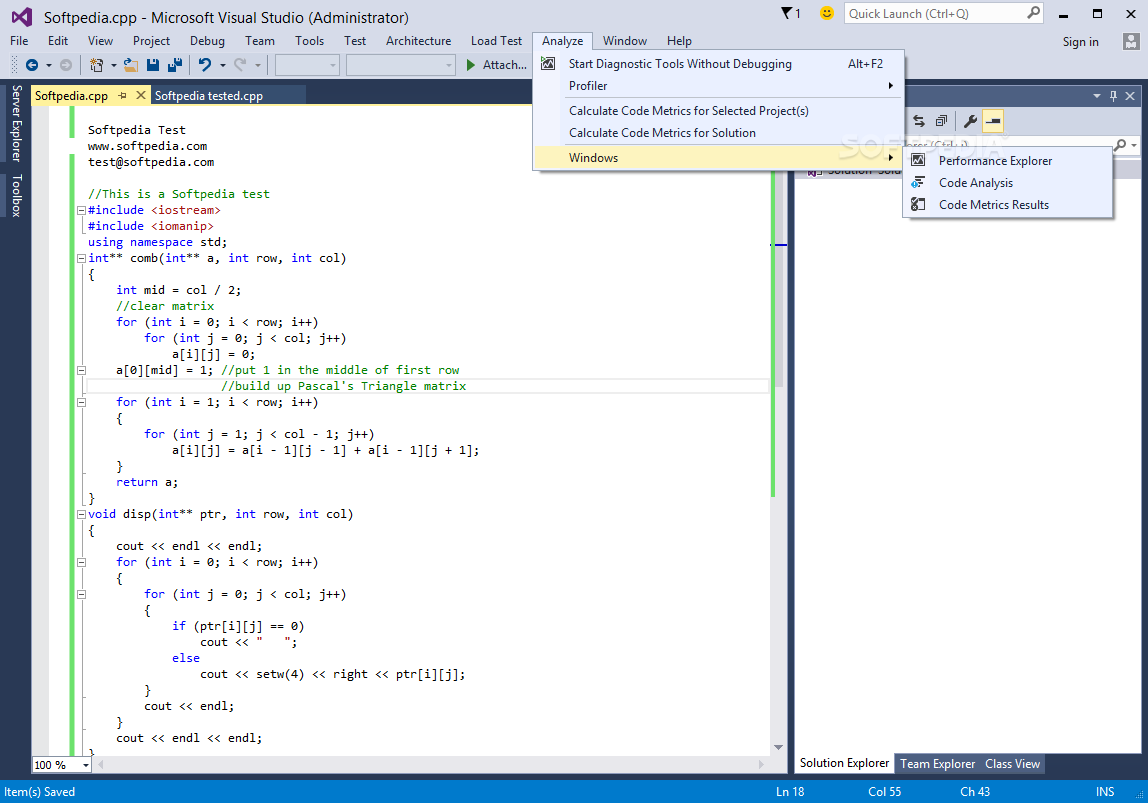This screenshot has height=803, width=1148.
Task: Click the Navigate Forward arrow icon
Action: [66, 65]
